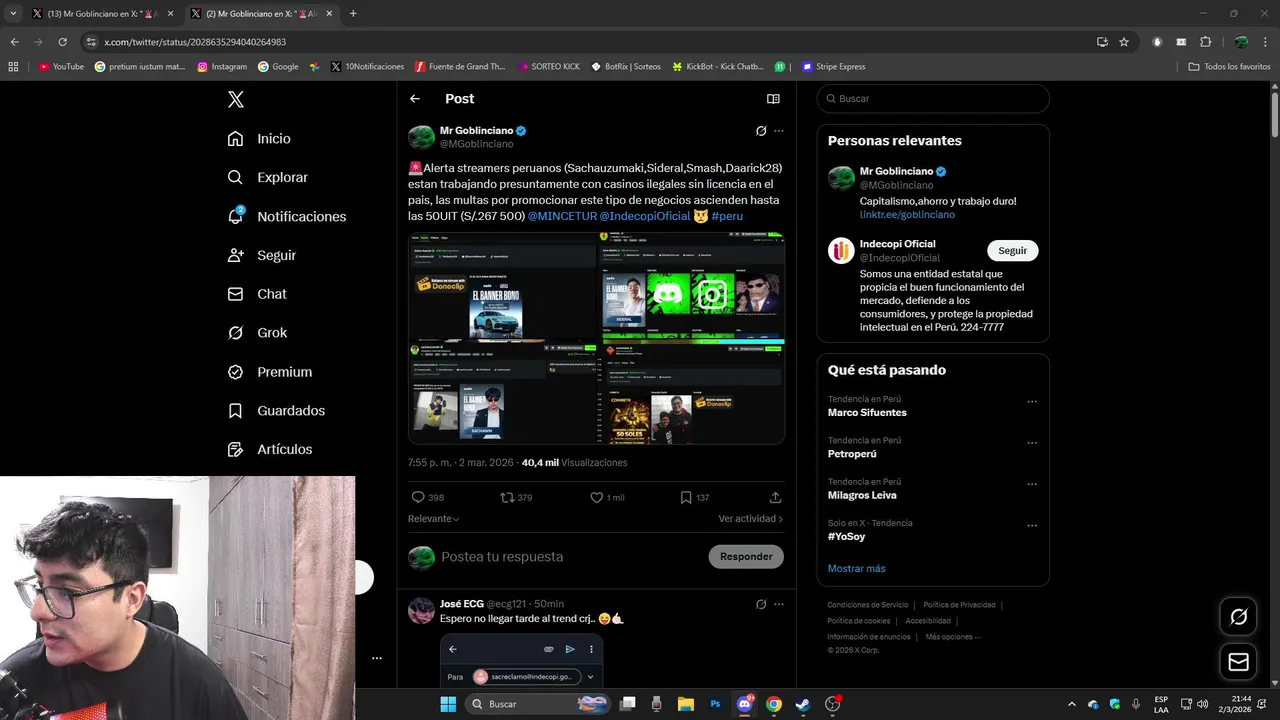The image size is (1280, 720).
Task: Open SORTEO KICK bookmark
Action: tap(549, 67)
